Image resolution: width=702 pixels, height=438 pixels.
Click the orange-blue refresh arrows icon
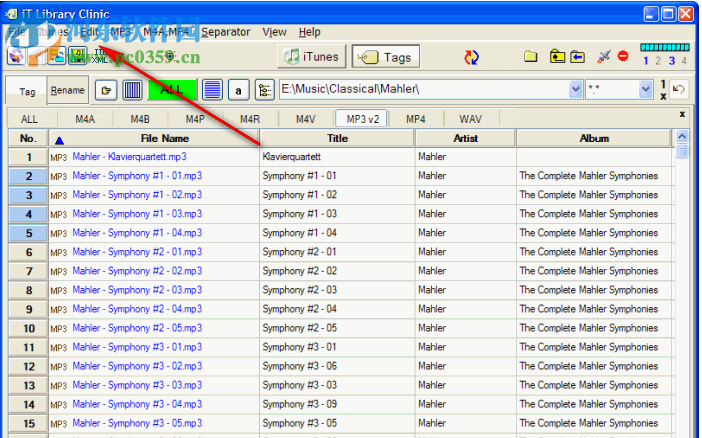(x=472, y=57)
